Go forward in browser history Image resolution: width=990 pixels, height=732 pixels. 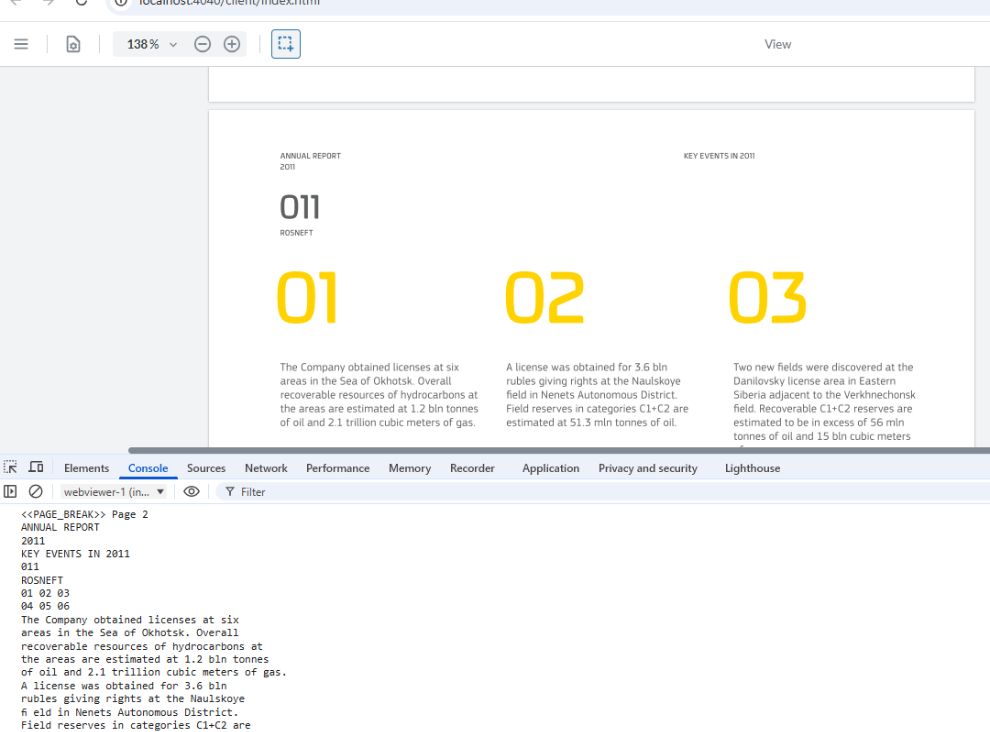49,2
